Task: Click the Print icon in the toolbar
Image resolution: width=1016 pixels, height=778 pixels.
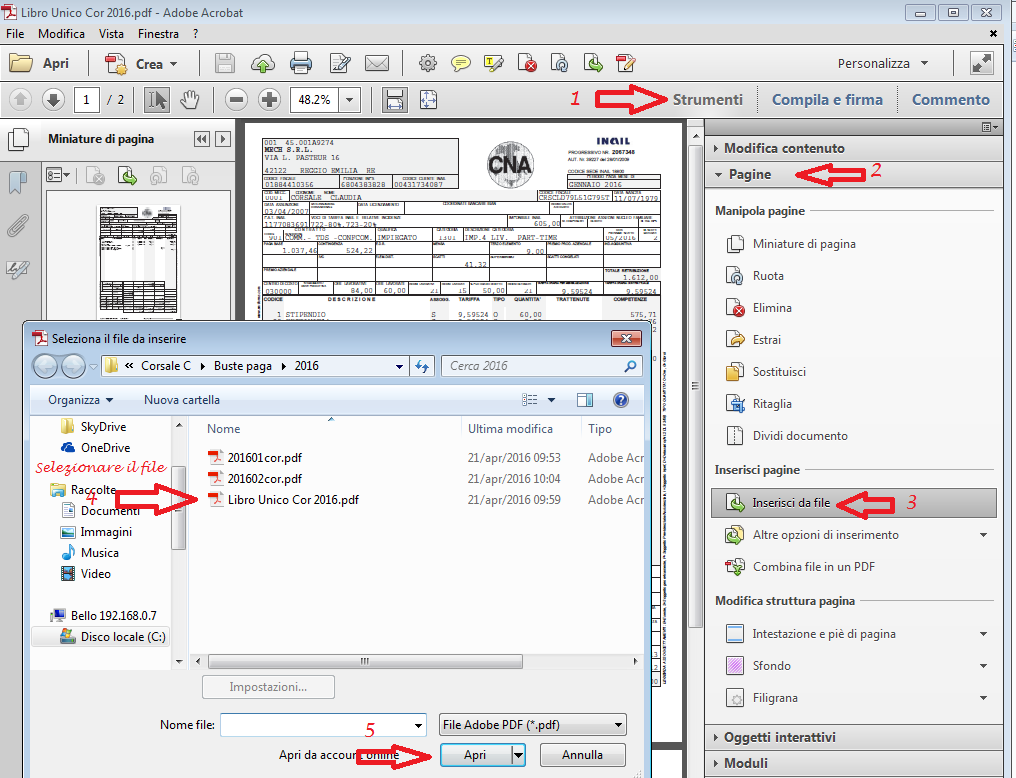Action: (x=300, y=63)
